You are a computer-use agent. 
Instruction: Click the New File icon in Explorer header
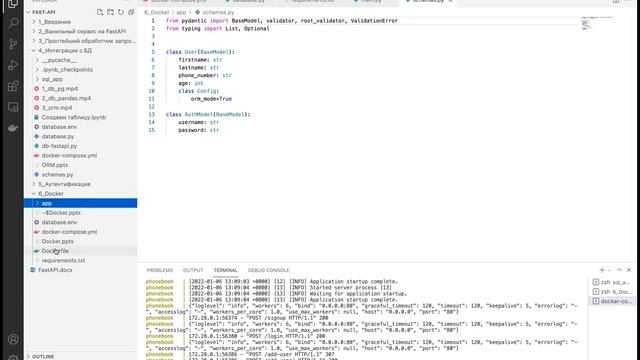pos(100,12)
